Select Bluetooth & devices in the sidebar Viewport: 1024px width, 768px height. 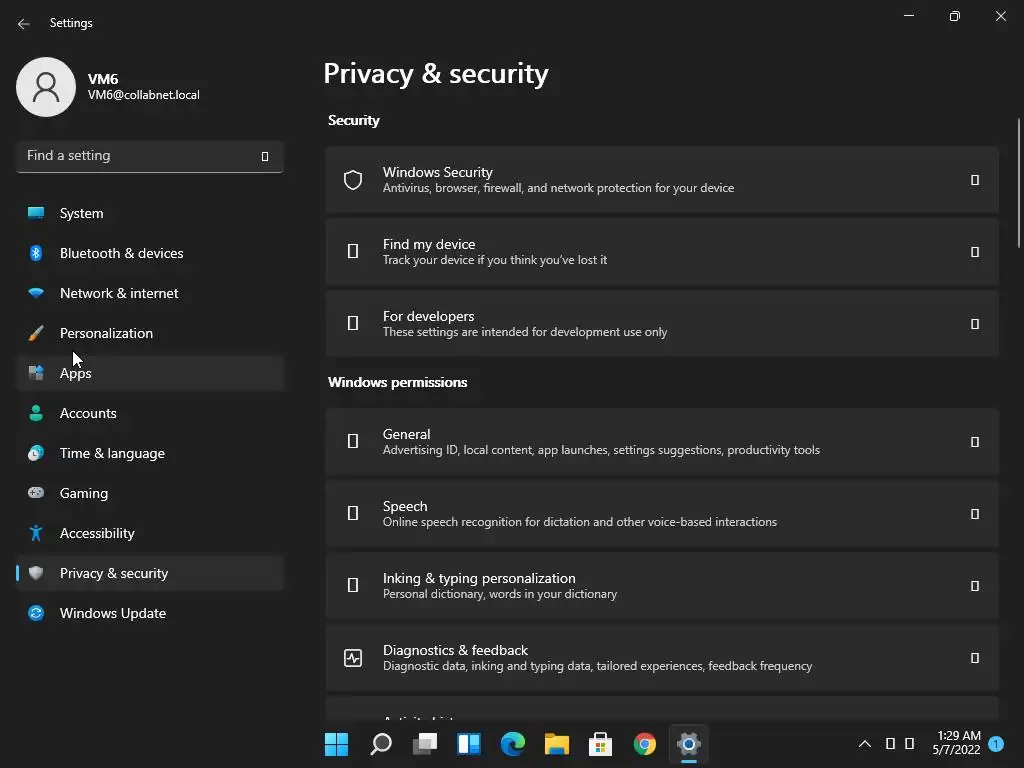tap(150, 253)
